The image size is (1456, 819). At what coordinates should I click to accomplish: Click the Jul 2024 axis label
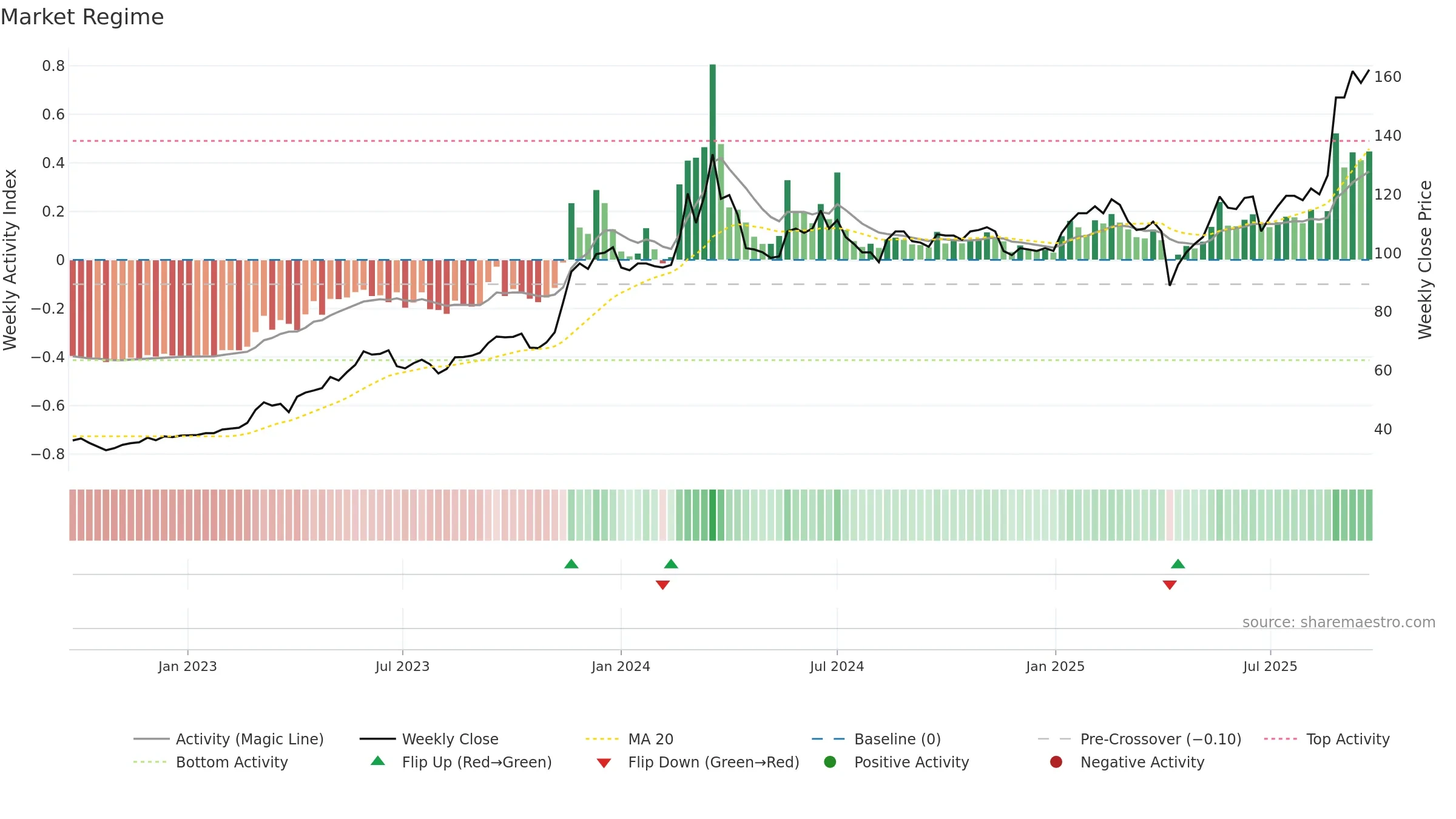point(837,667)
